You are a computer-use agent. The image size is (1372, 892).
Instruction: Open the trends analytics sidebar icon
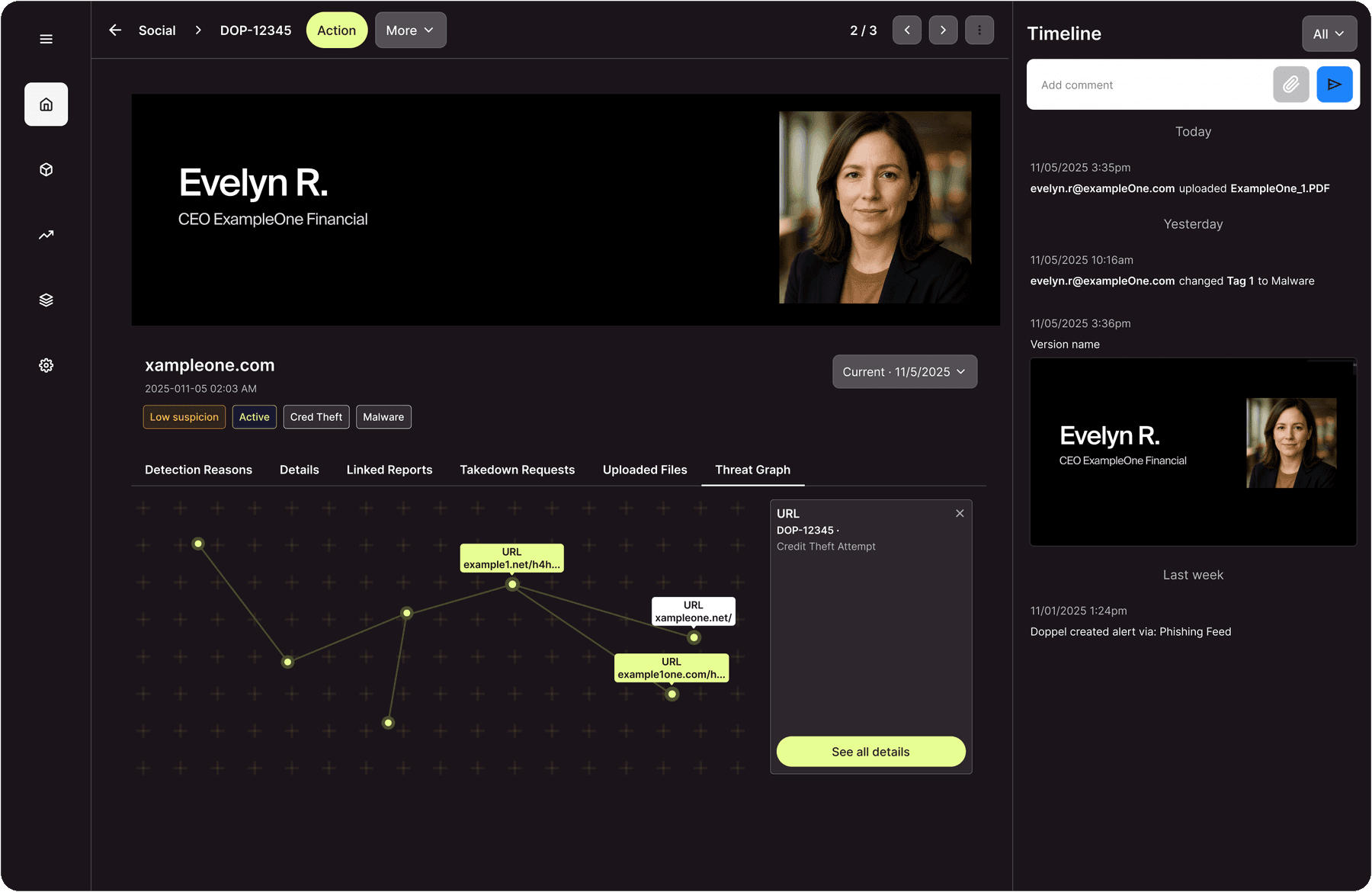click(x=46, y=234)
